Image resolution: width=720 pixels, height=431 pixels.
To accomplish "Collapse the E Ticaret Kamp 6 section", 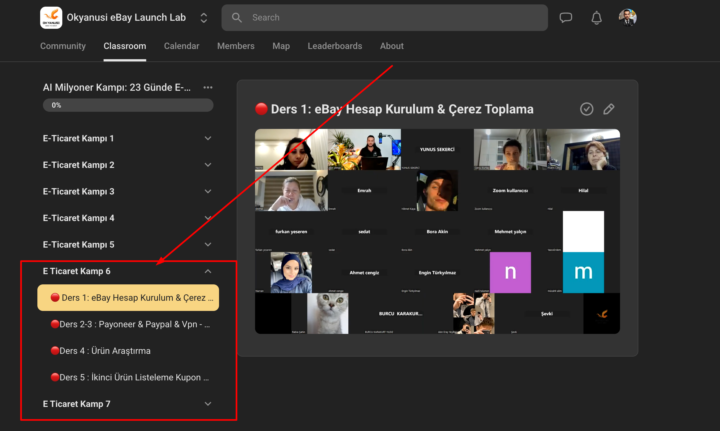I will point(208,271).
